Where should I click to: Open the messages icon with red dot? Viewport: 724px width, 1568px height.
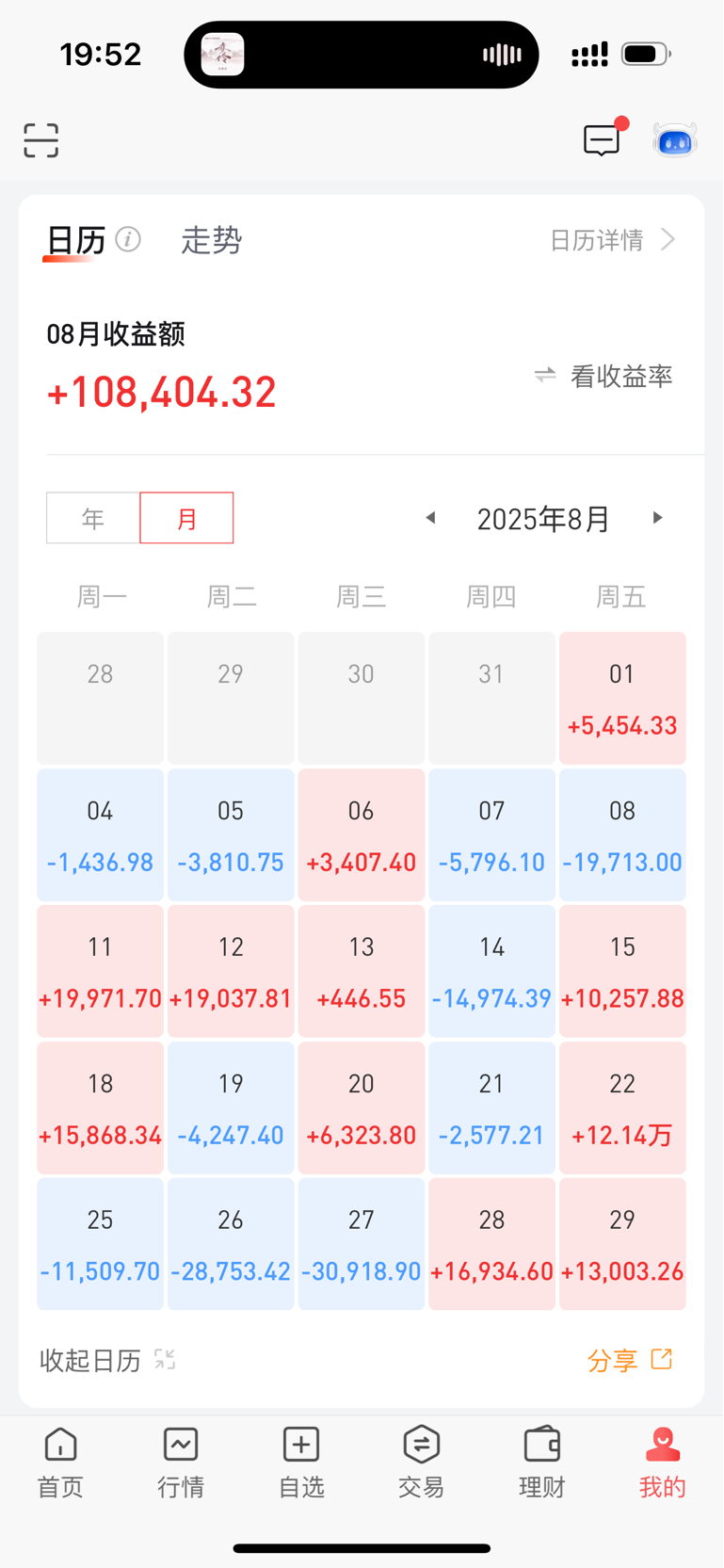pos(604,137)
